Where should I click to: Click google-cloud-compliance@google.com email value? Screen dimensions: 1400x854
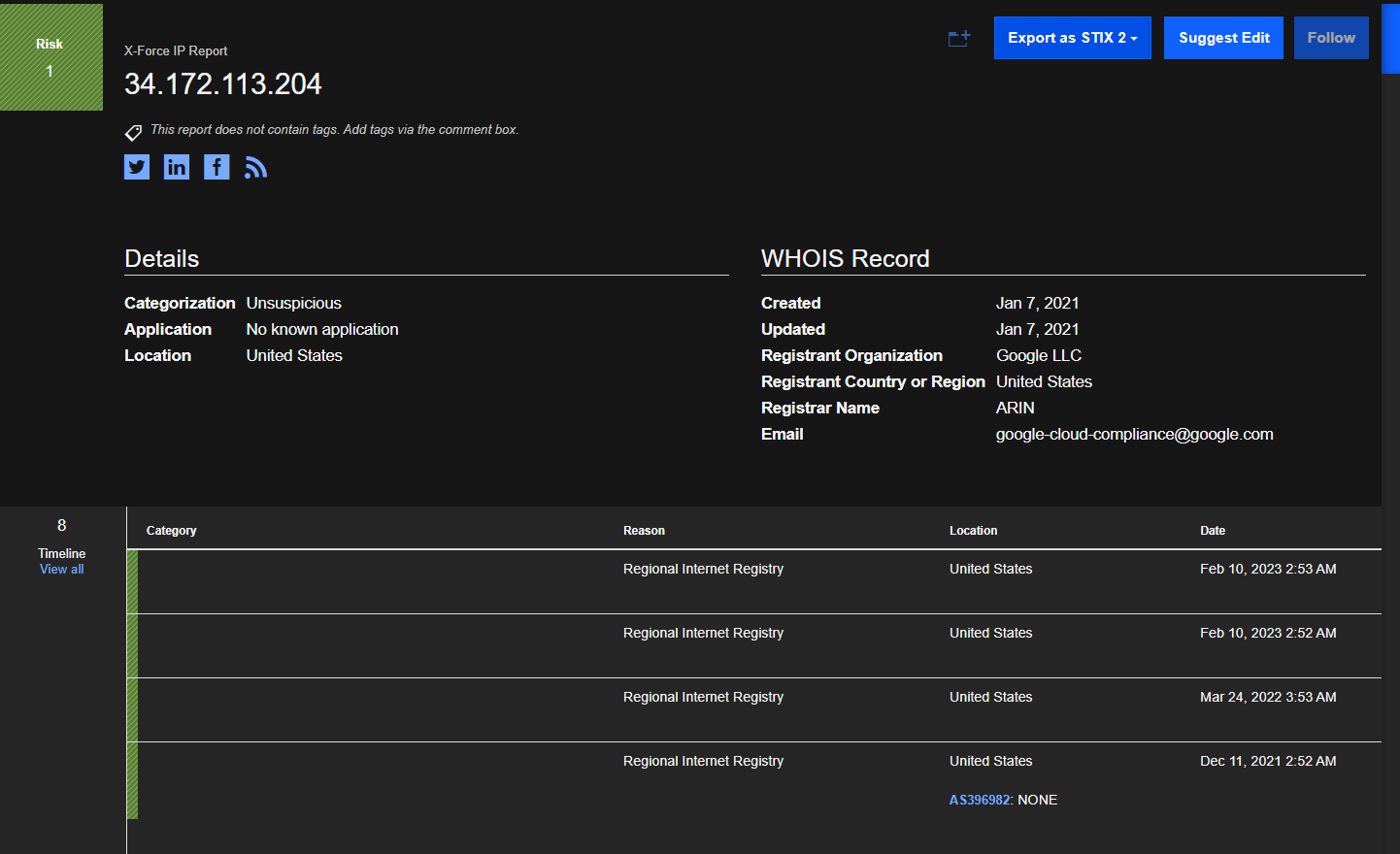[1134, 434]
